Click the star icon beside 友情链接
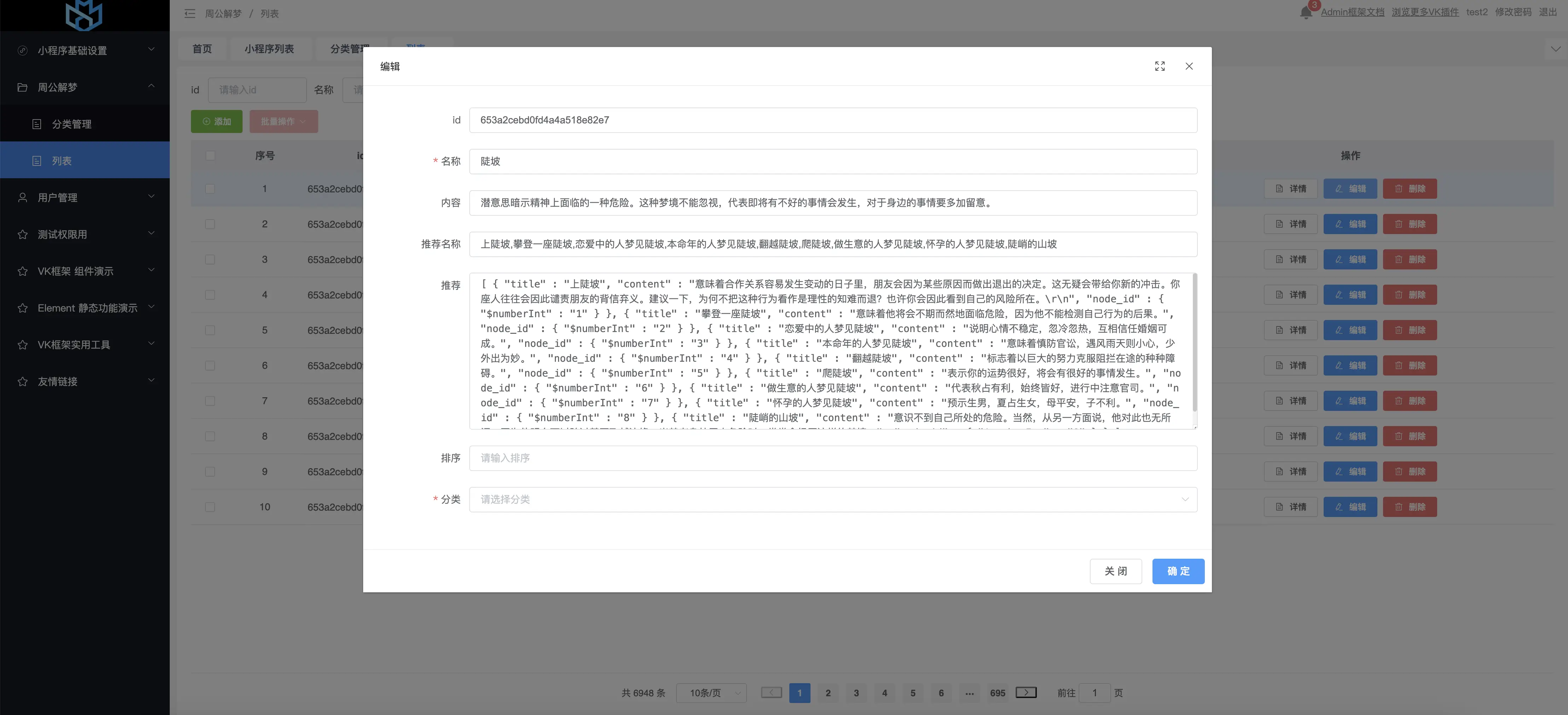 (x=23, y=382)
